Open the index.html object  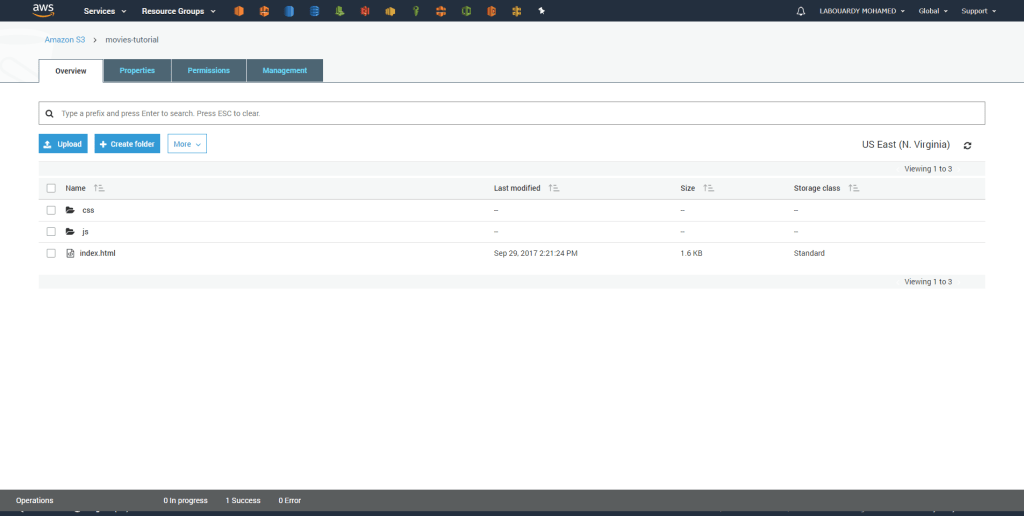click(97, 253)
